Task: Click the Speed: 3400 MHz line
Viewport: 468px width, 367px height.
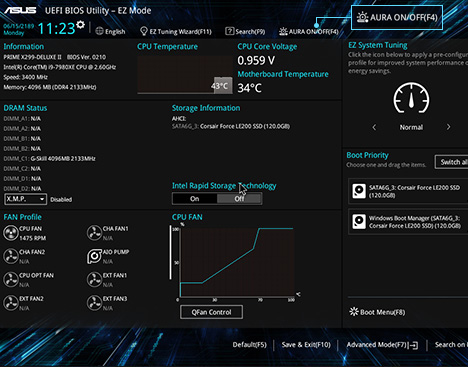Action: click(x=26, y=77)
